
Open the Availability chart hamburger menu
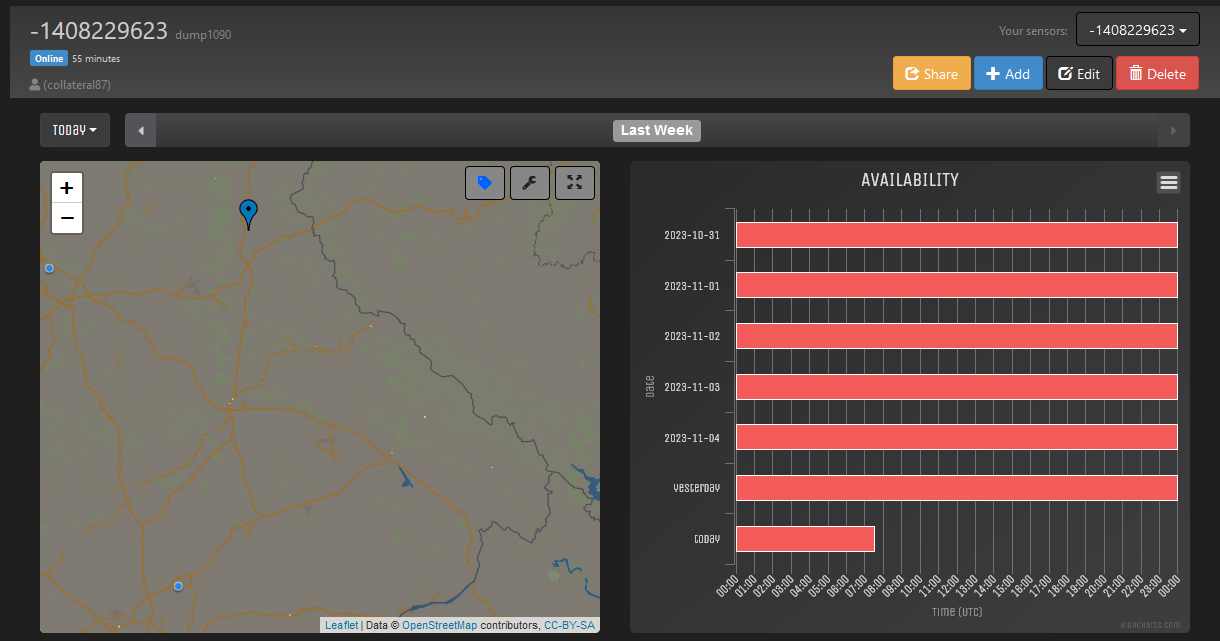[1168, 182]
